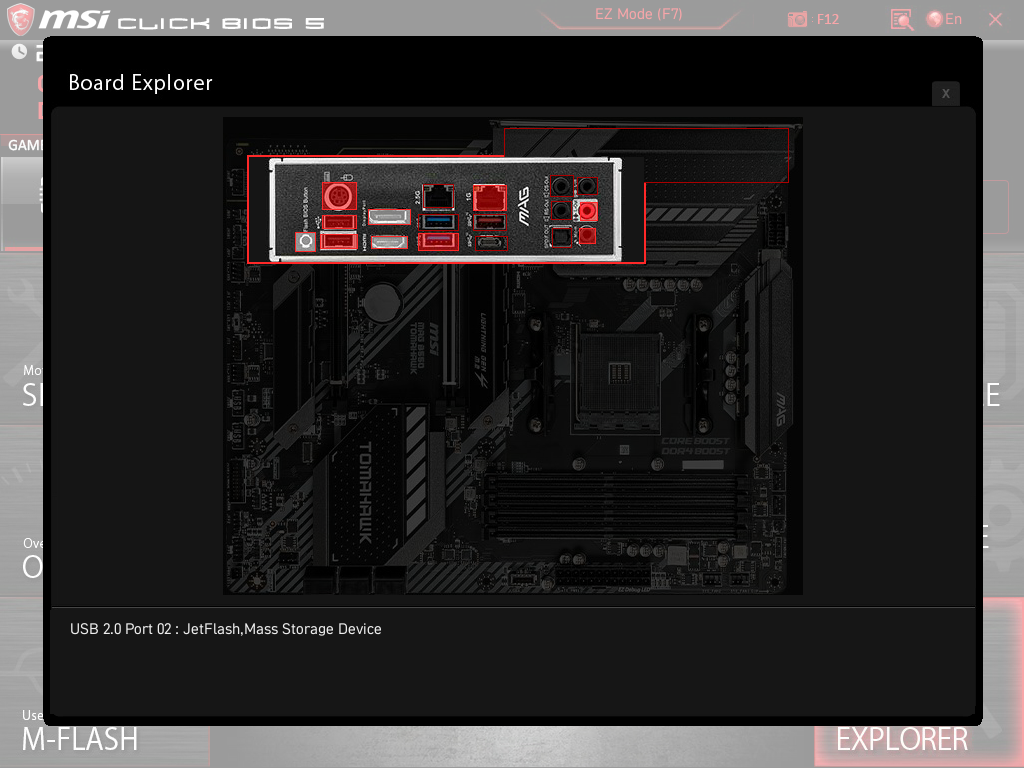
Task: Click the Flash BIOS Button on I/O panel
Action: point(306,242)
